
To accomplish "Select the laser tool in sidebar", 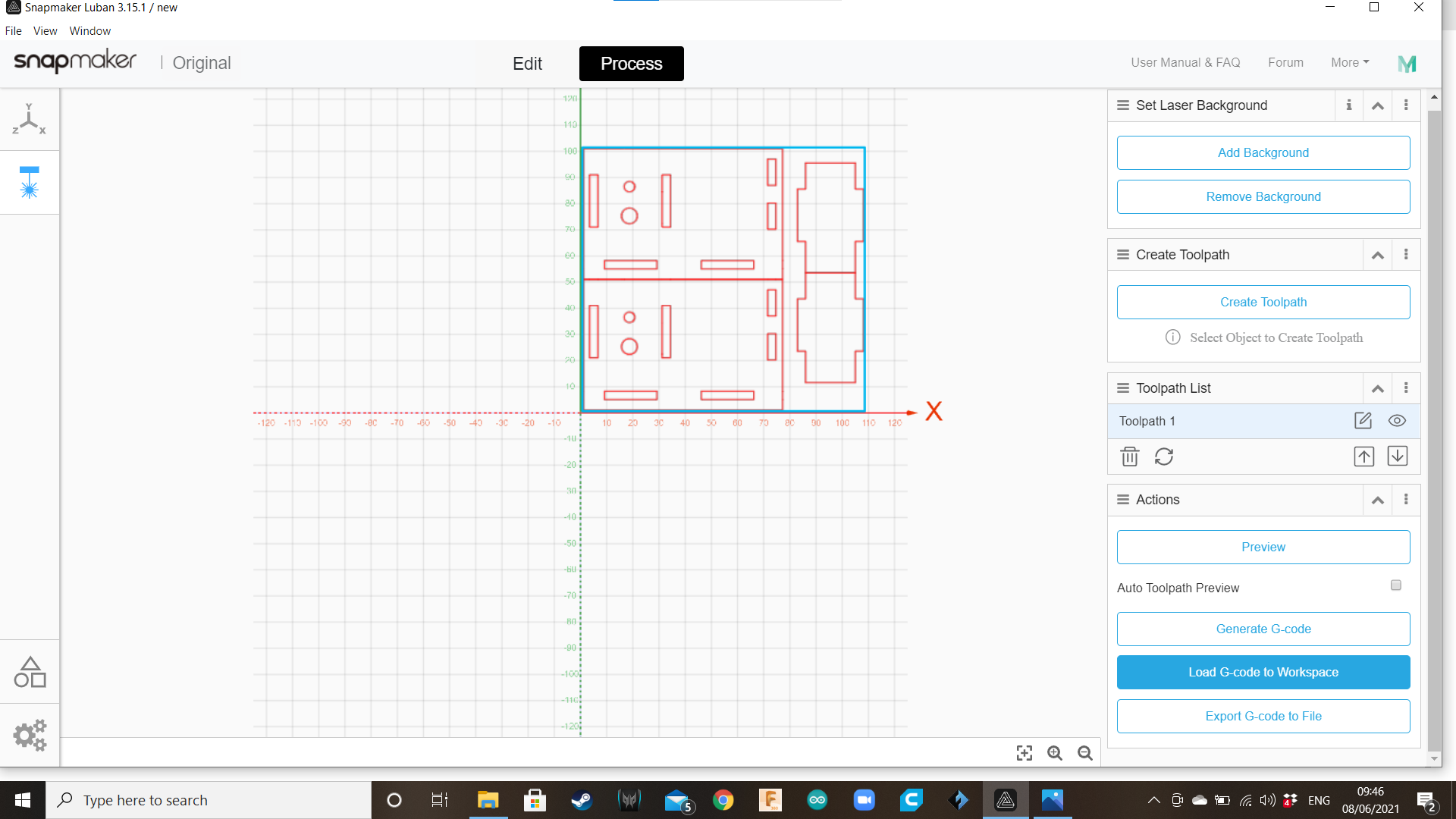I will (x=29, y=183).
